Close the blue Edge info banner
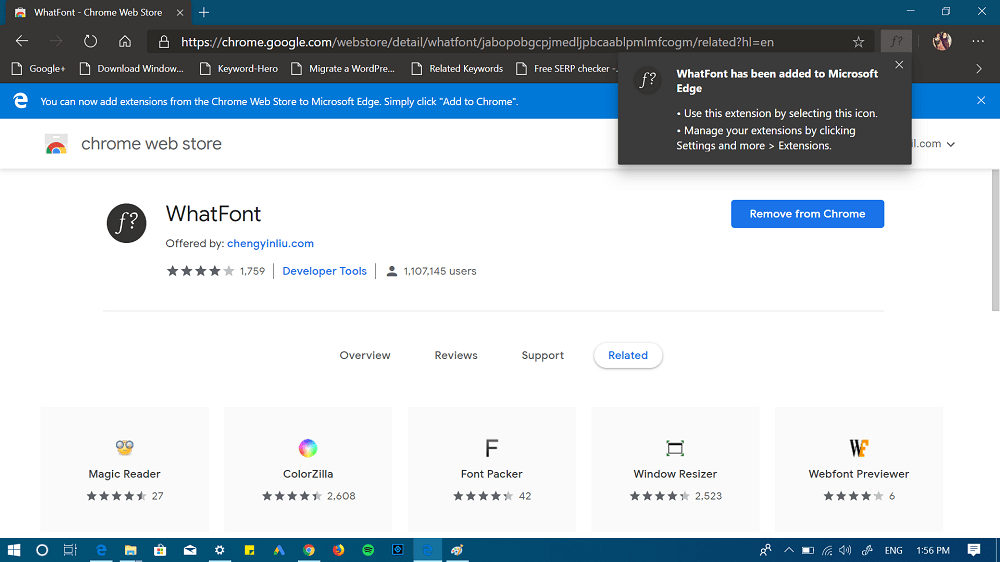 point(981,101)
